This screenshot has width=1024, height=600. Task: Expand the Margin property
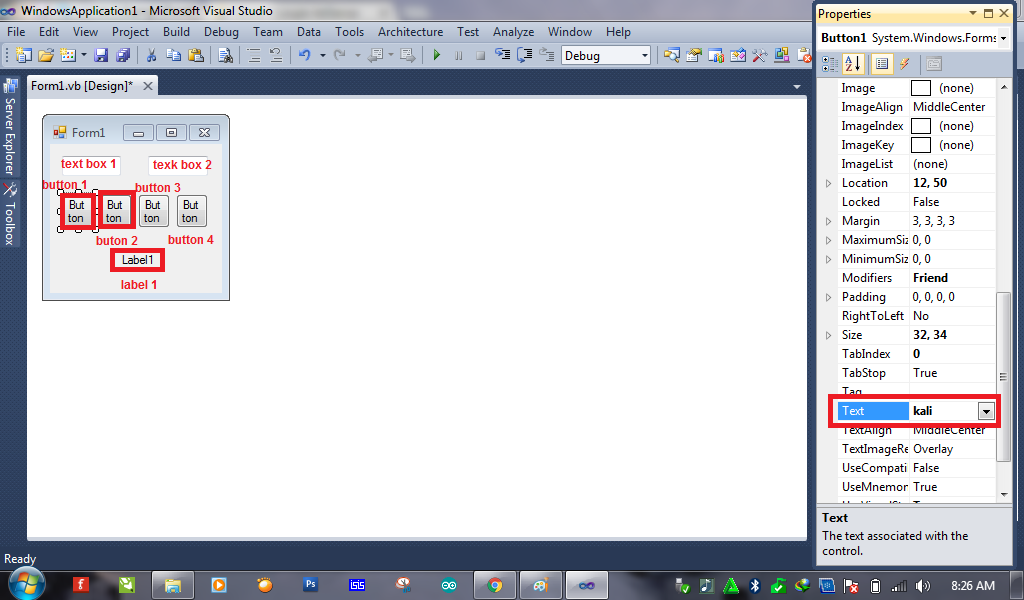tap(826, 220)
